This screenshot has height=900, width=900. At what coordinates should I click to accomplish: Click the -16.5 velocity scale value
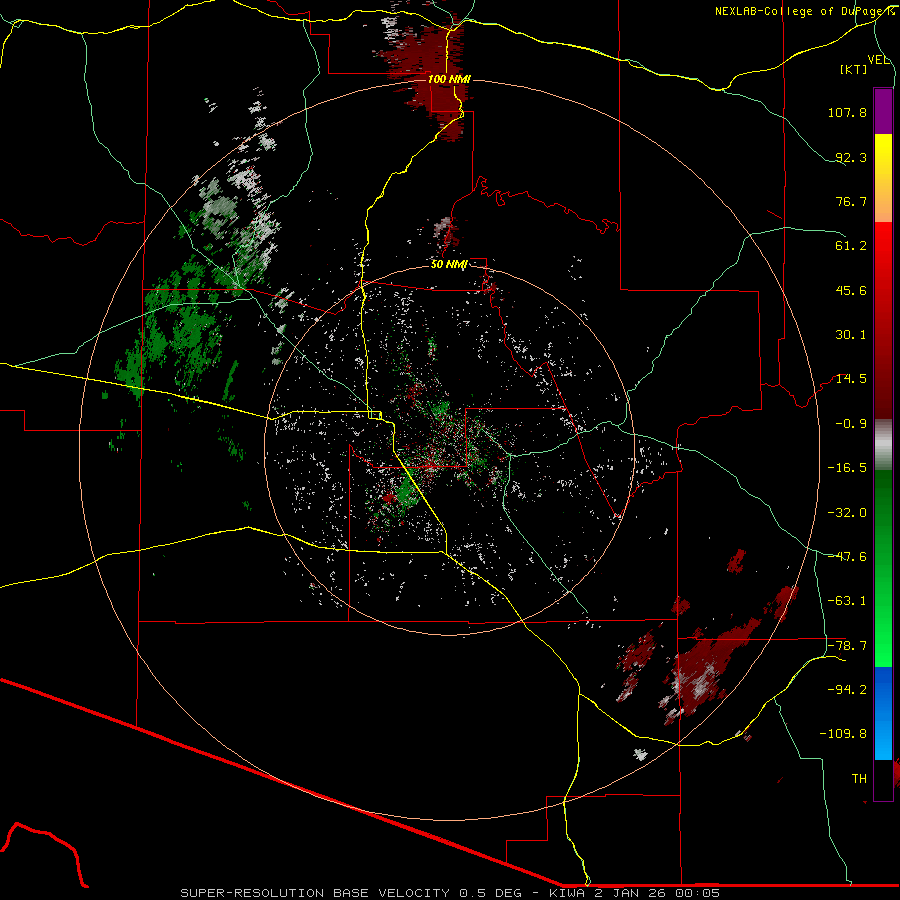pos(847,468)
